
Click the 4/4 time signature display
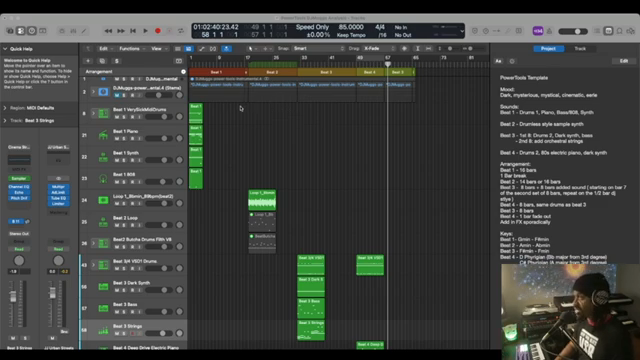click(x=380, y=27)
